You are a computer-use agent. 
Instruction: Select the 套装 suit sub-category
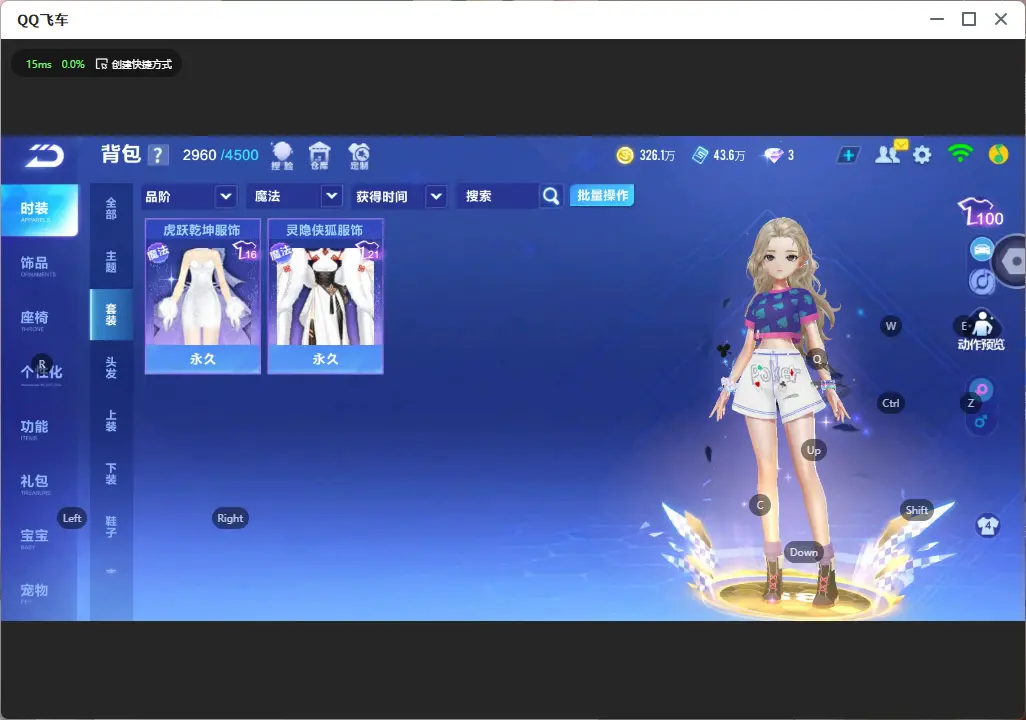[111, 315]
